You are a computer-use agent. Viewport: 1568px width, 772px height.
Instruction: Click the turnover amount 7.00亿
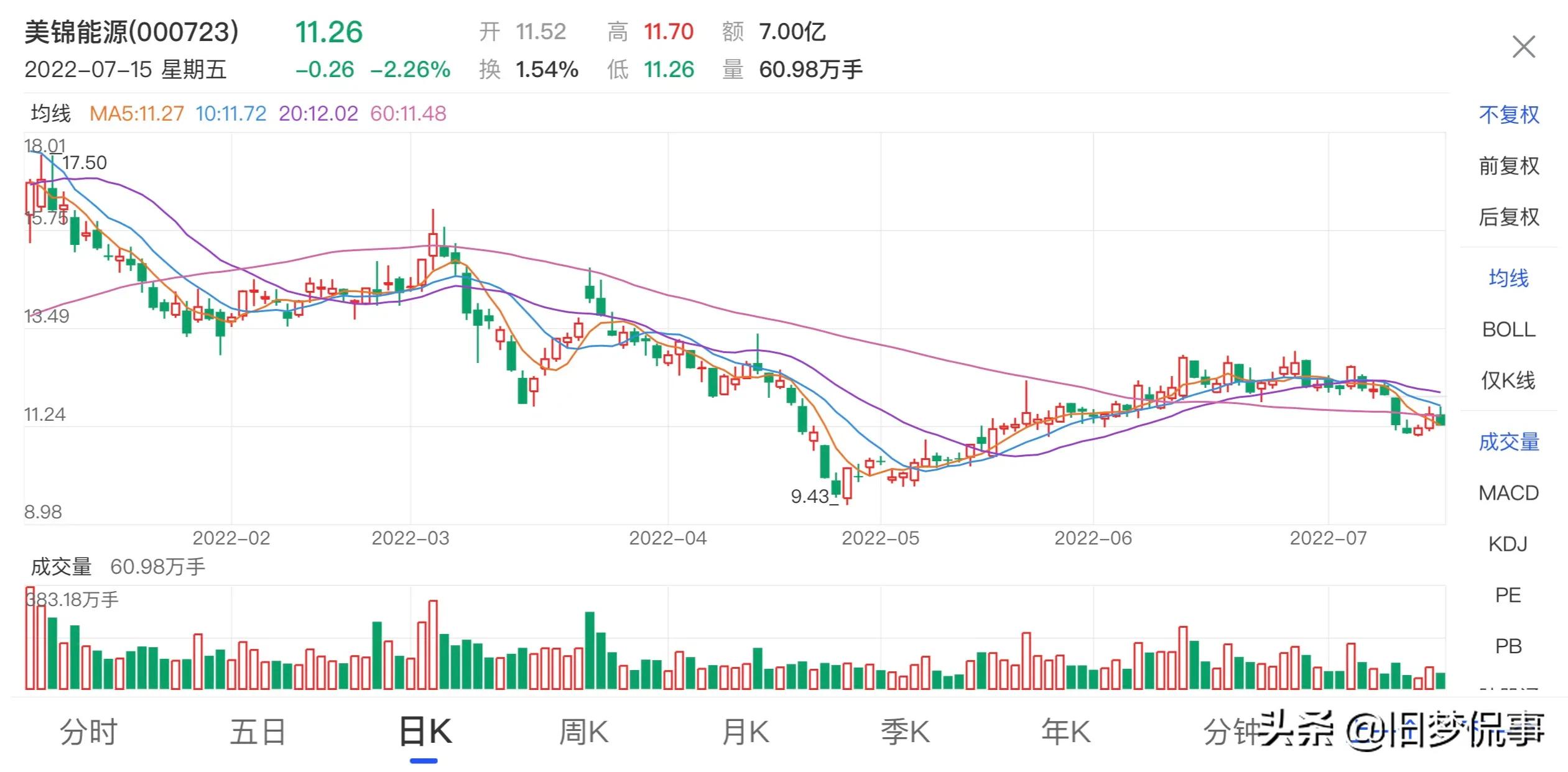coord(792,32)
